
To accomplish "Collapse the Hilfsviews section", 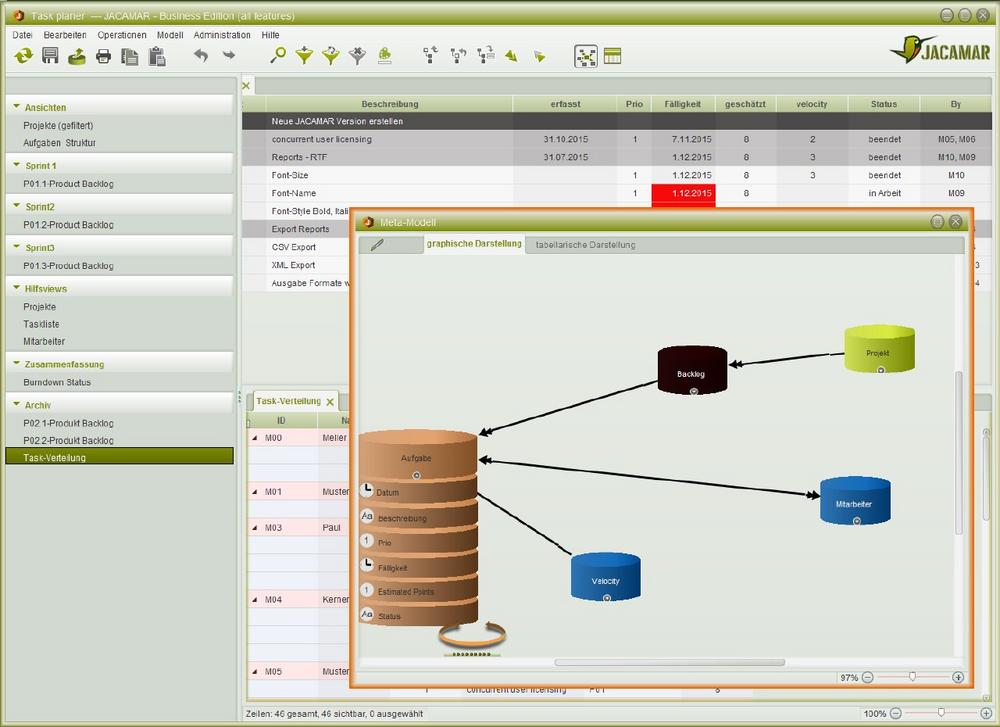I will tap(17, 288).
